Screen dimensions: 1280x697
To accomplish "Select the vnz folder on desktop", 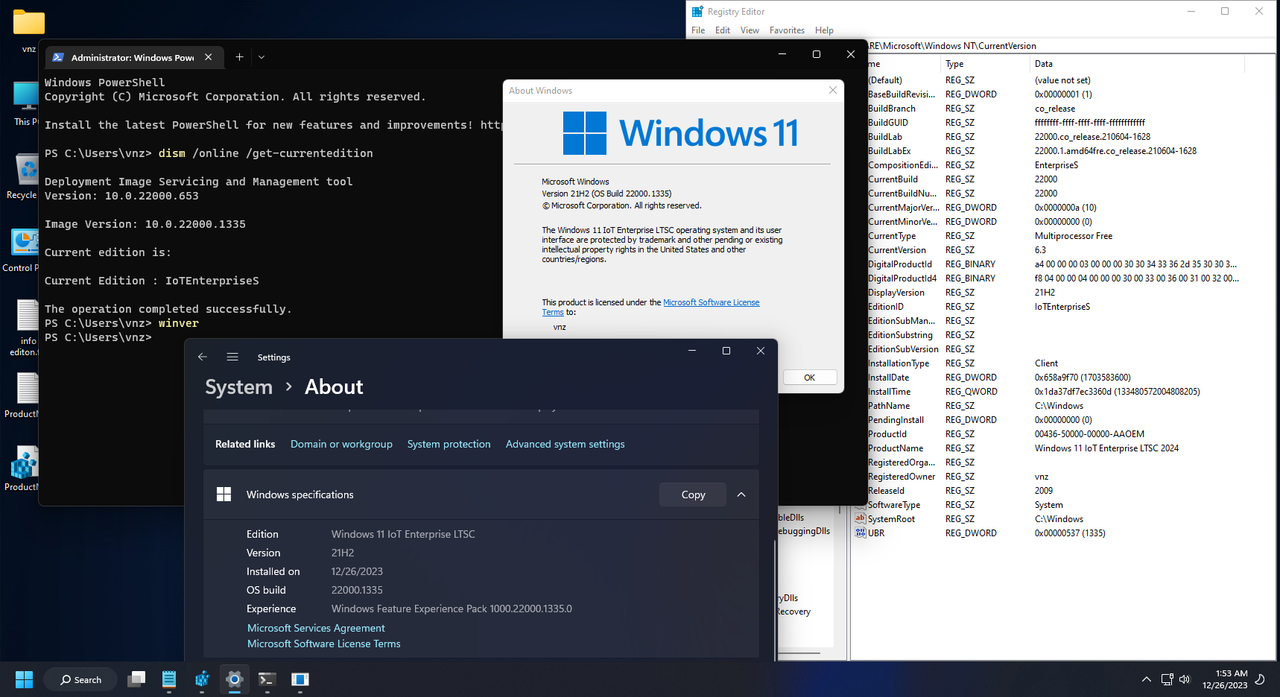I will tap(29, 30).
